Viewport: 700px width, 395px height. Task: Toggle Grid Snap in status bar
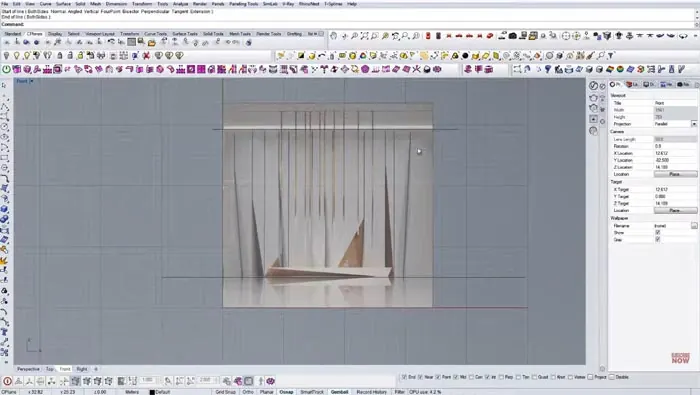pyautogui.click(x=225, y=392)
